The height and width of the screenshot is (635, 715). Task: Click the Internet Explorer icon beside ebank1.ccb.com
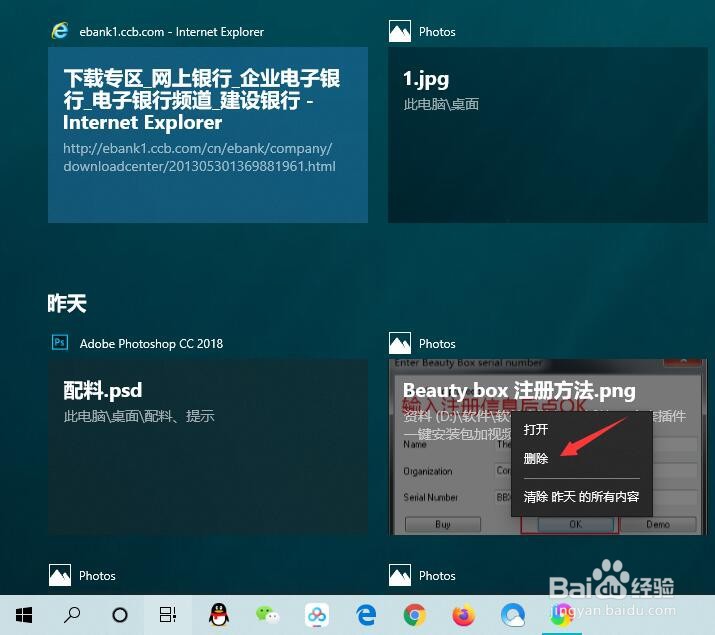pyautogui.click(x=60, y=31)
